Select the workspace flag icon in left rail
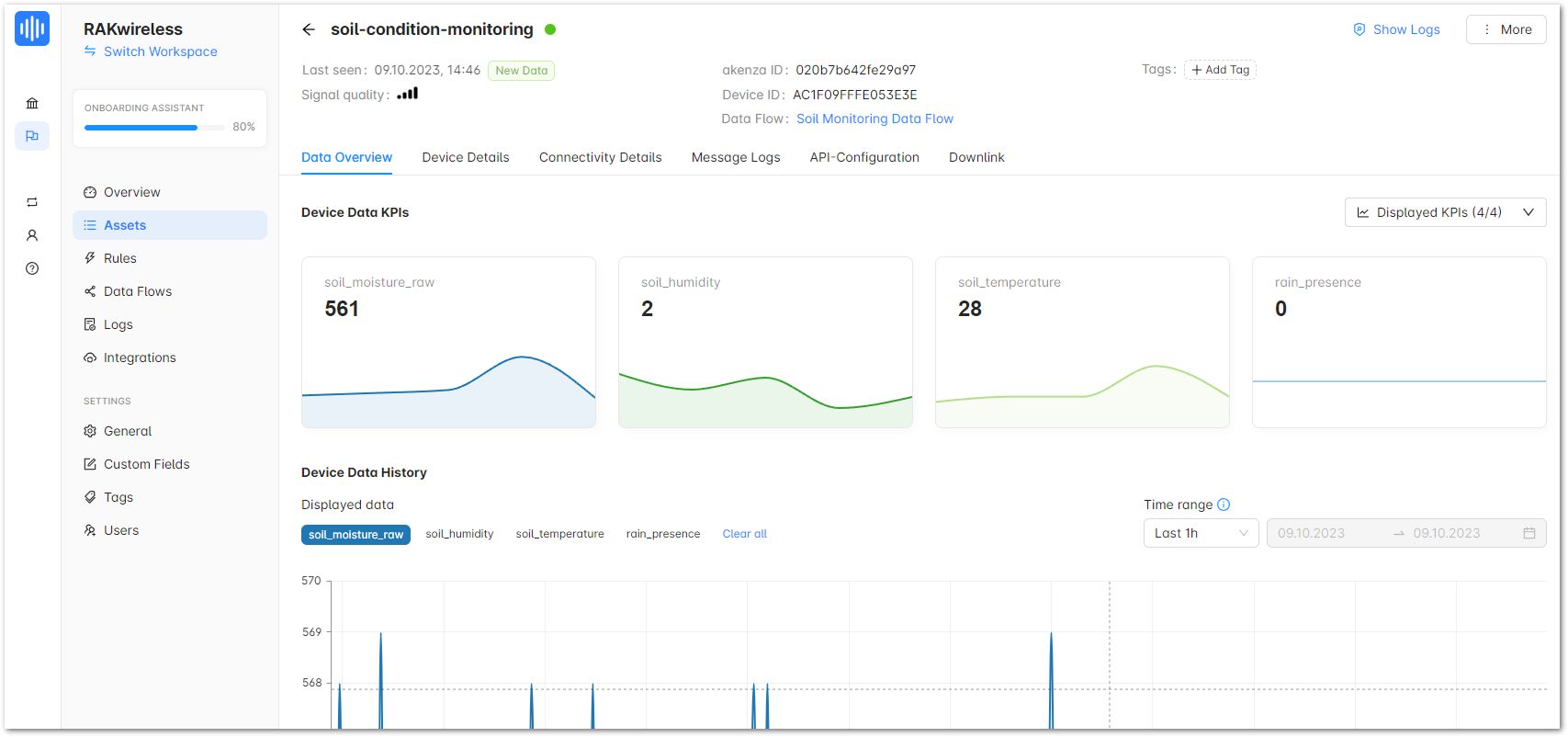The image size is (1568, 737). (x=32, y=136)
